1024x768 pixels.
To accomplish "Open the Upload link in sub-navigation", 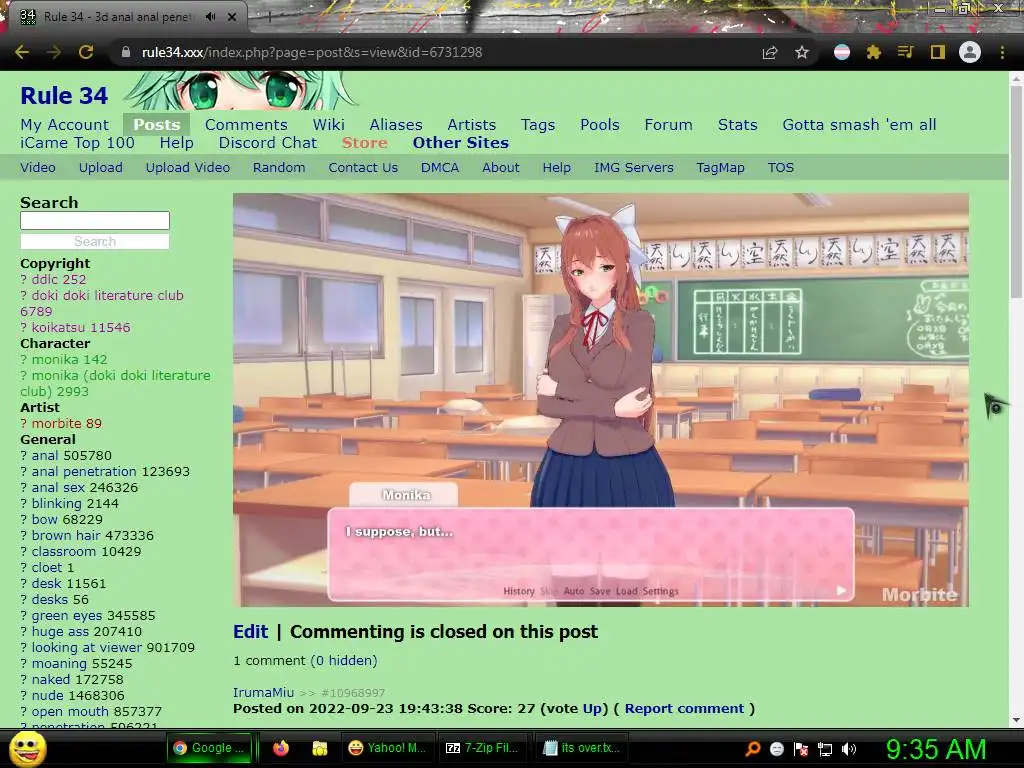I will click(x=101, y=168).
